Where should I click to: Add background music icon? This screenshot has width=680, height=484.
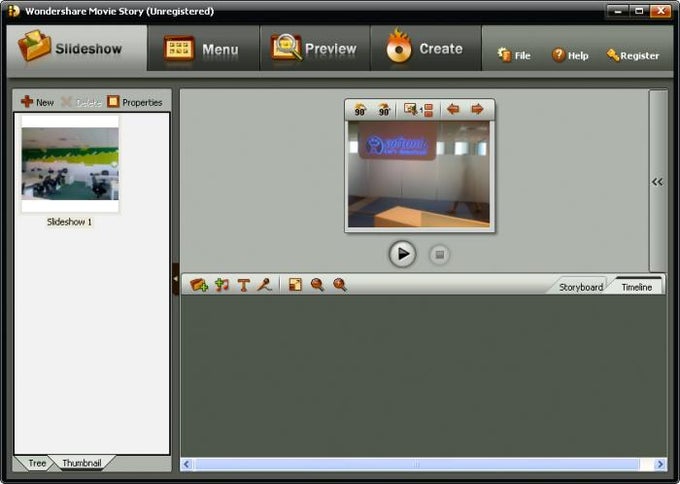[222, 285]
